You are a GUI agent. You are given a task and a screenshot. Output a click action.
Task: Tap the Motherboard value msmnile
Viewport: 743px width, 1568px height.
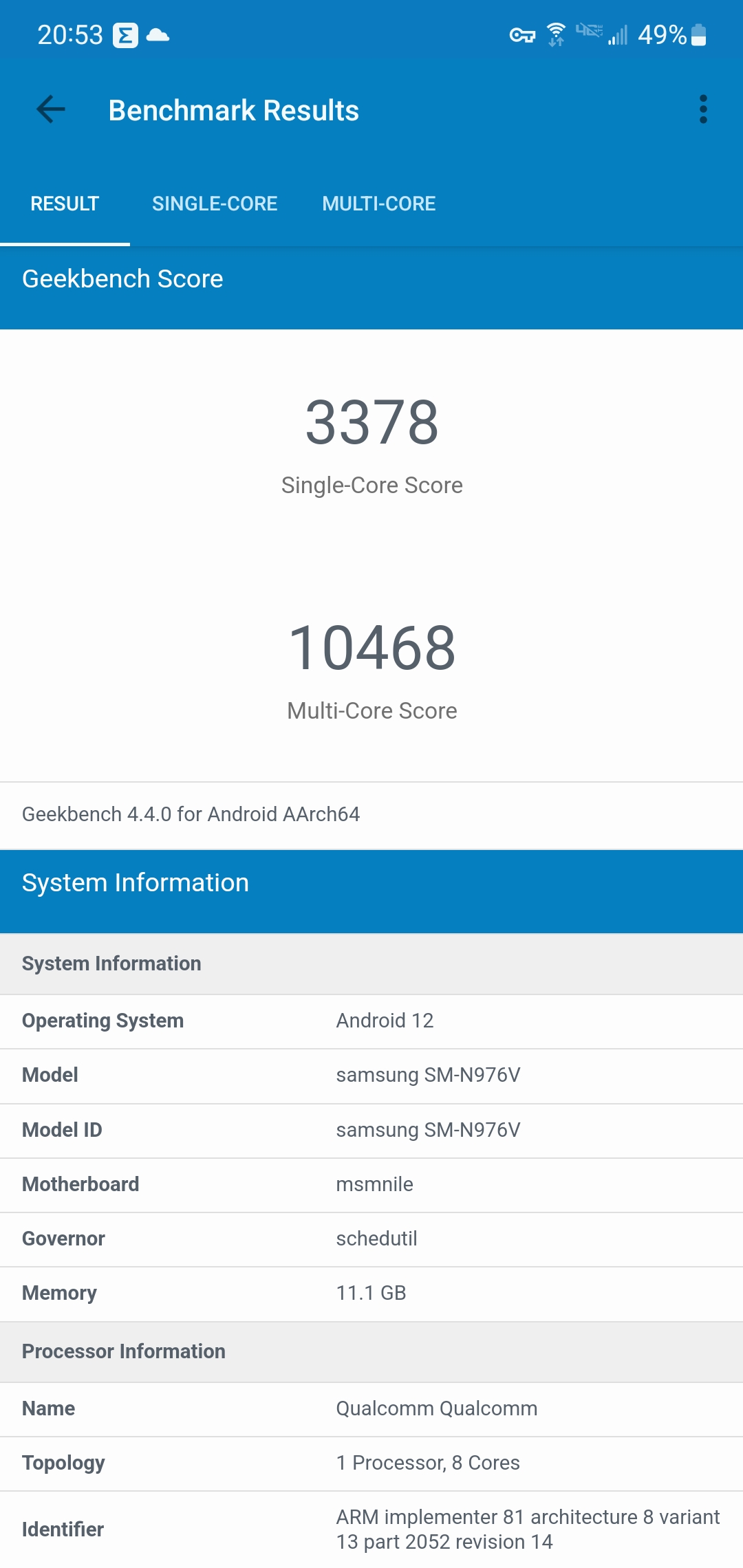pyautogui.click(x=374, y=1184)
